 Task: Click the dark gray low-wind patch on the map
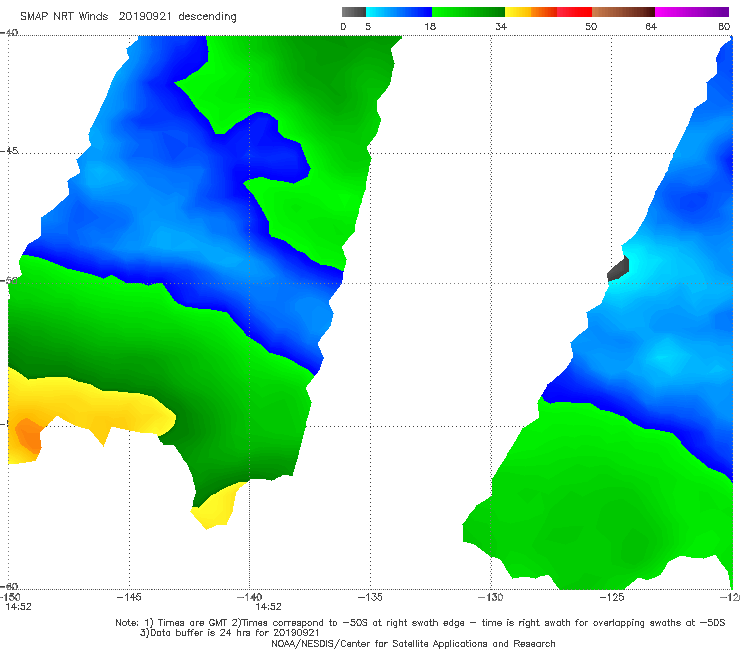[x=618, y=269]
